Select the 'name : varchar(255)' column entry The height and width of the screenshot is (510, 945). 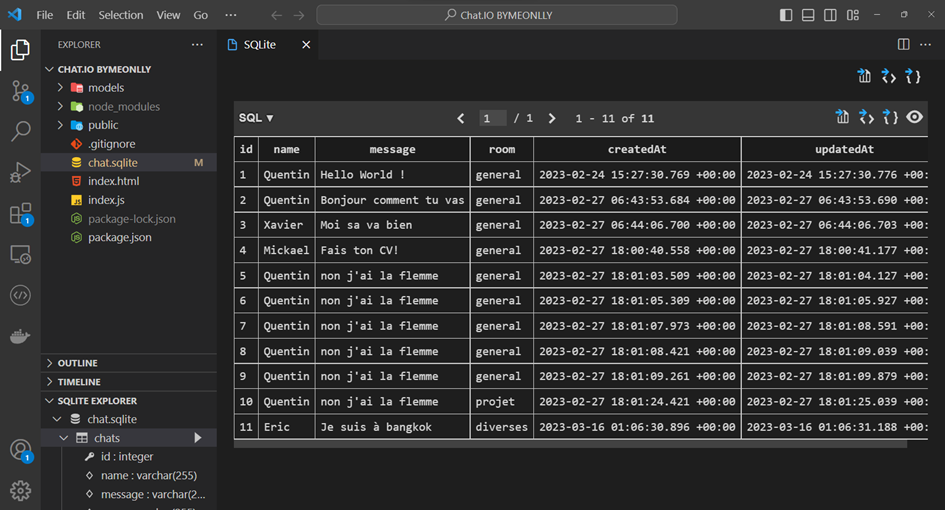(129, 476)
